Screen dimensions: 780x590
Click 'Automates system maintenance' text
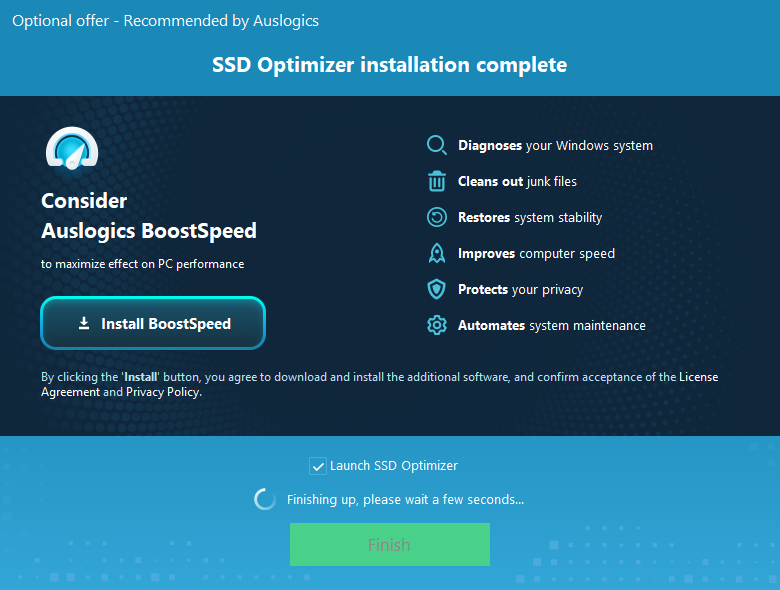point(552,325)
